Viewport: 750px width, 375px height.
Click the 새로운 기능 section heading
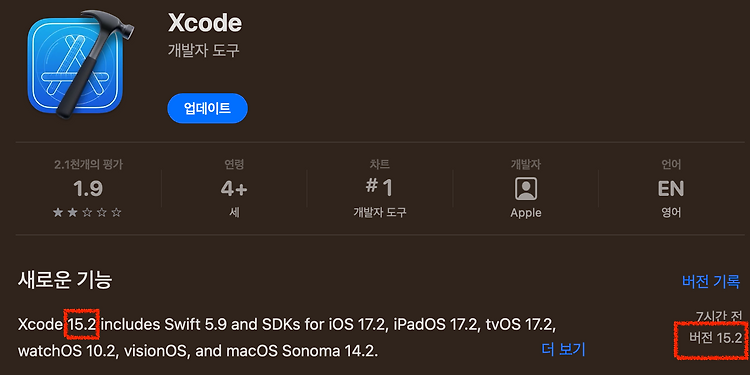(65, 280)
